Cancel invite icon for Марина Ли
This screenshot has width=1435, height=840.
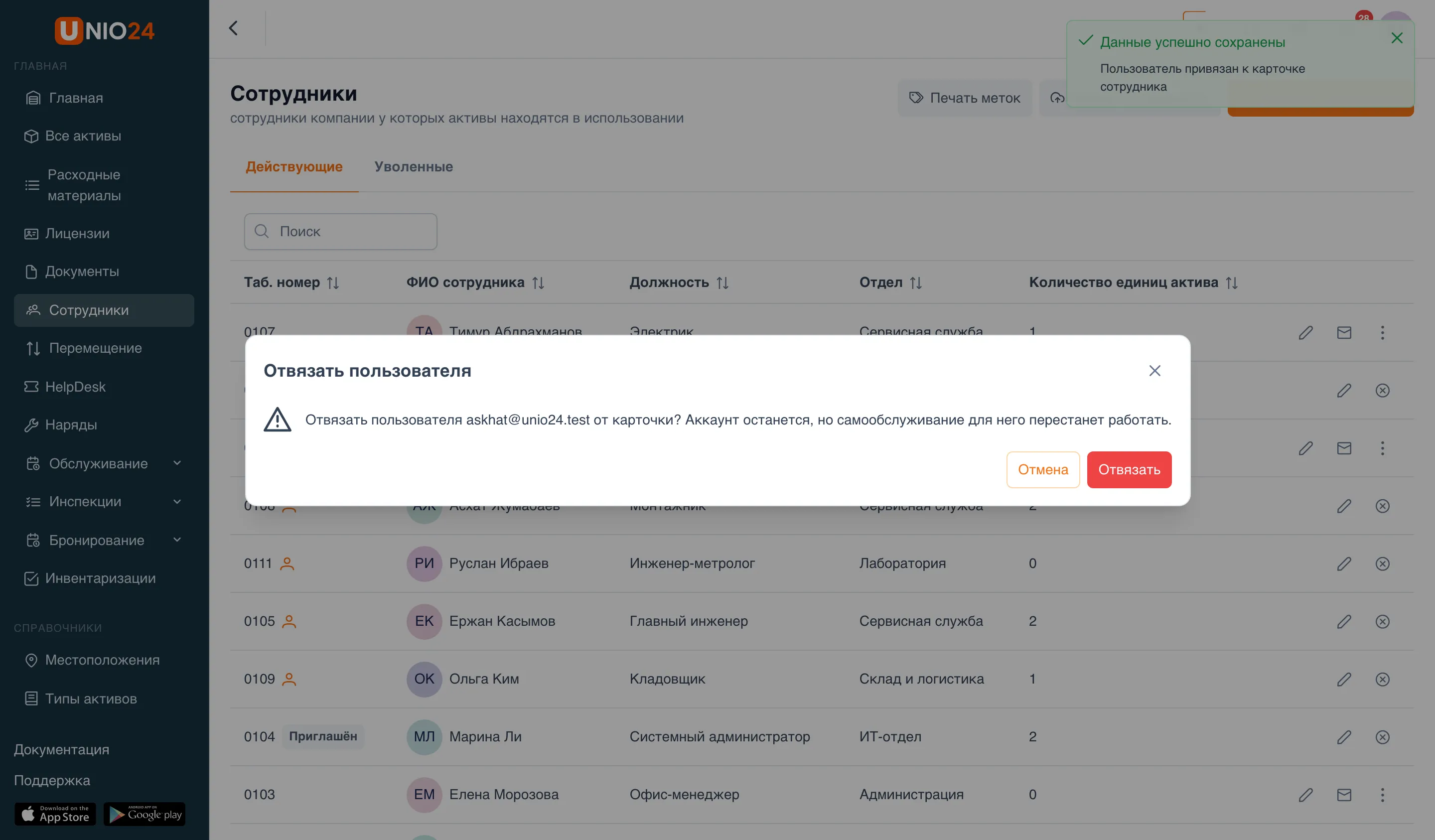(x=1382, y=737)
